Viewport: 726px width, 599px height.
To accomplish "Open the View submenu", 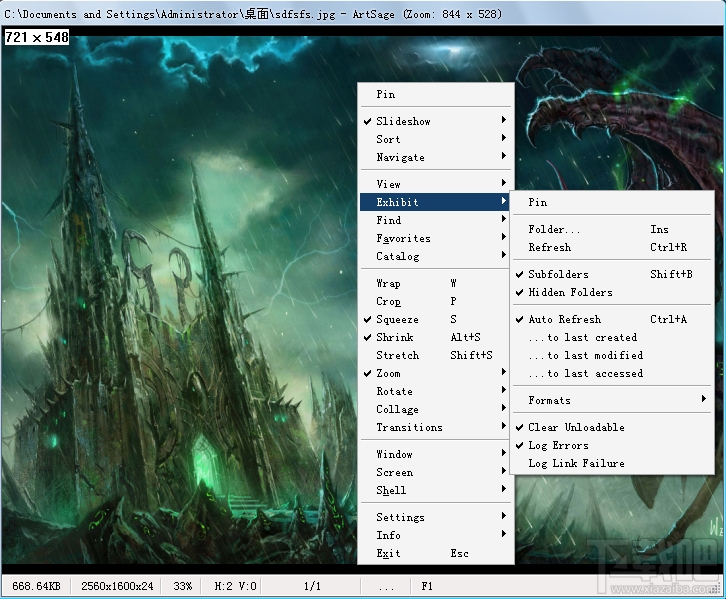I will 436,184.
